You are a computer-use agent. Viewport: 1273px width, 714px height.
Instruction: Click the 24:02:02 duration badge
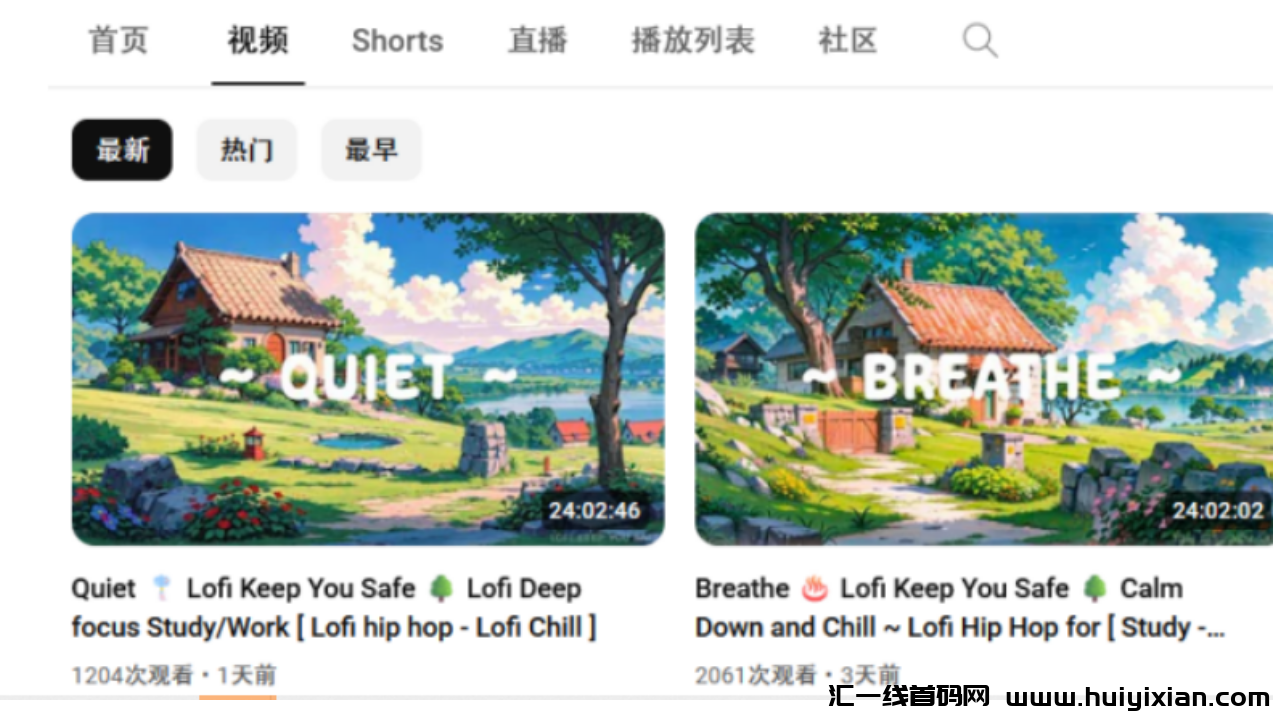click(1218, 511)
